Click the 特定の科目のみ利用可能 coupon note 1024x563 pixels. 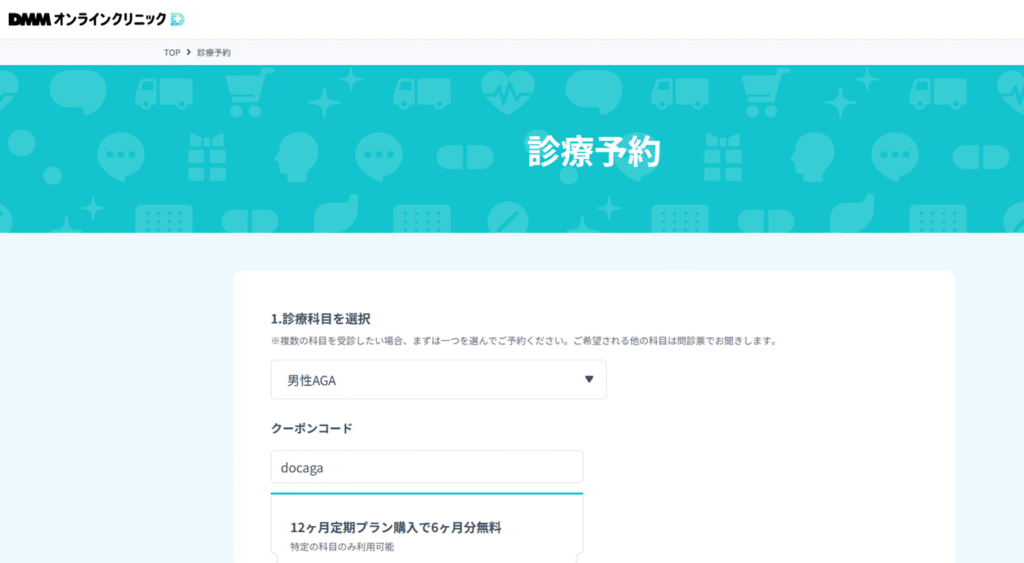(x=342, y=547)
